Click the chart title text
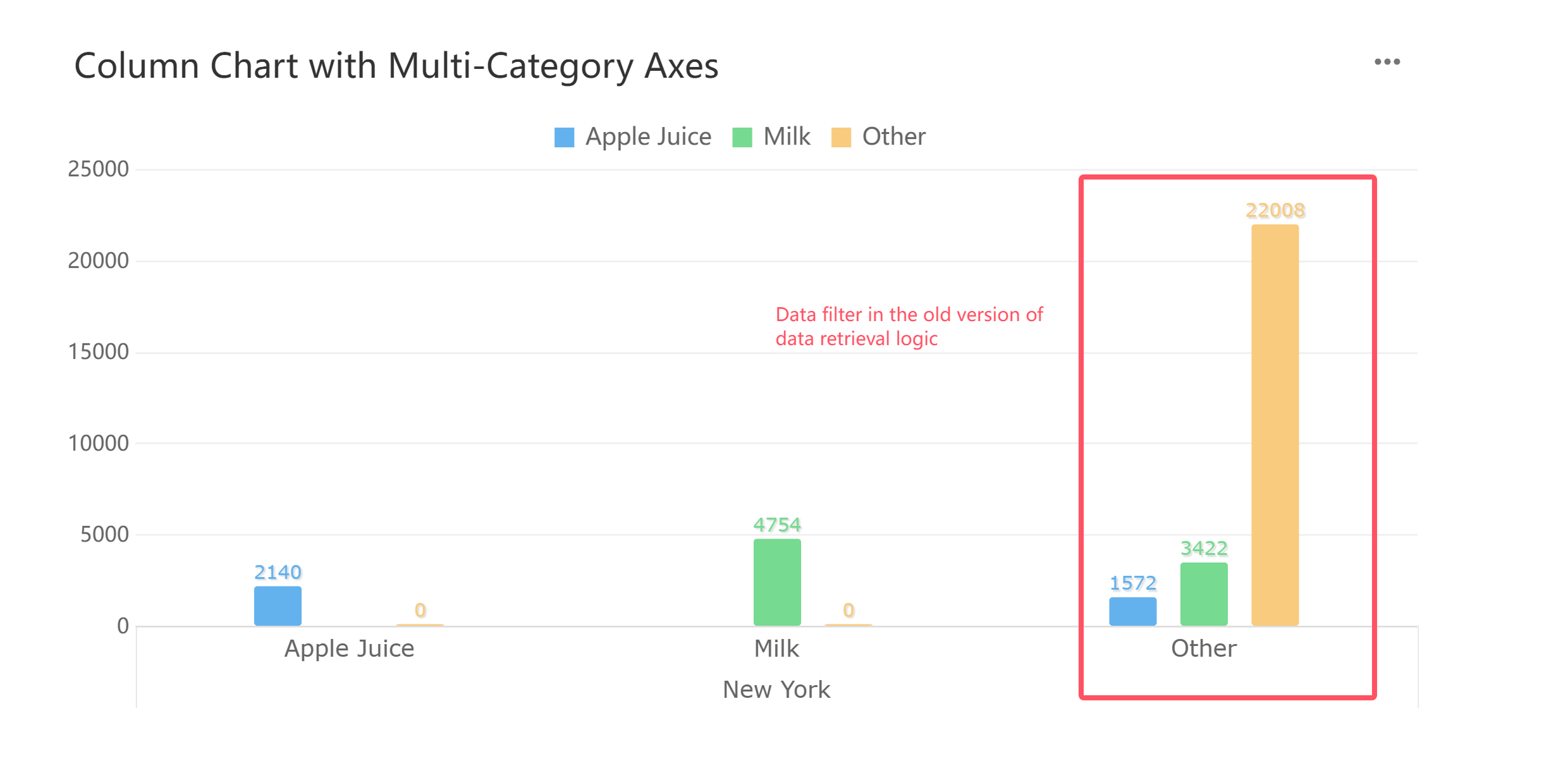The width and height of the screenshot is (1568, 761). 396,66
